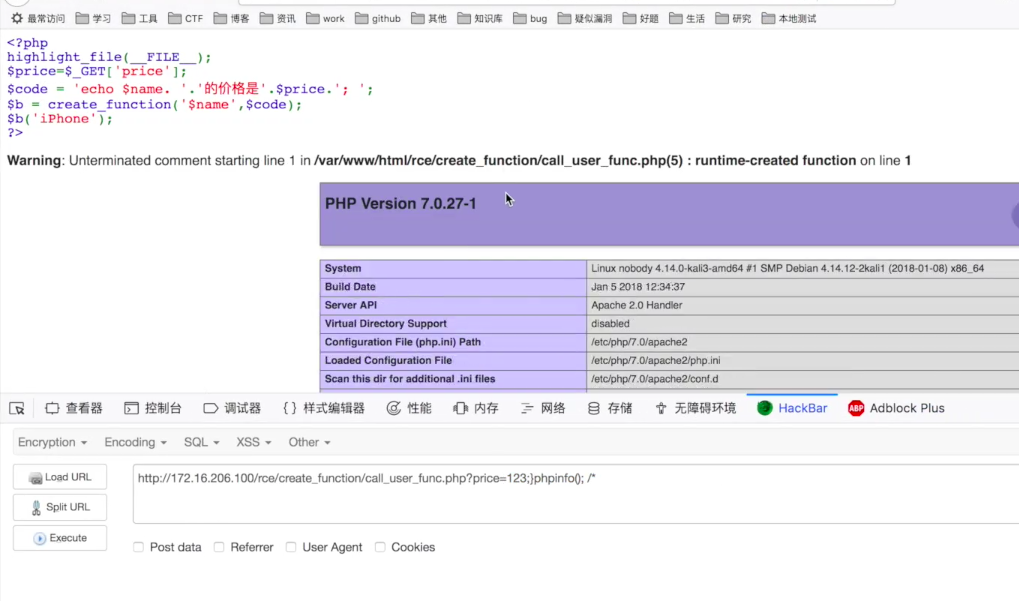Open the 生活 bookmark folder

pos(687,18)
